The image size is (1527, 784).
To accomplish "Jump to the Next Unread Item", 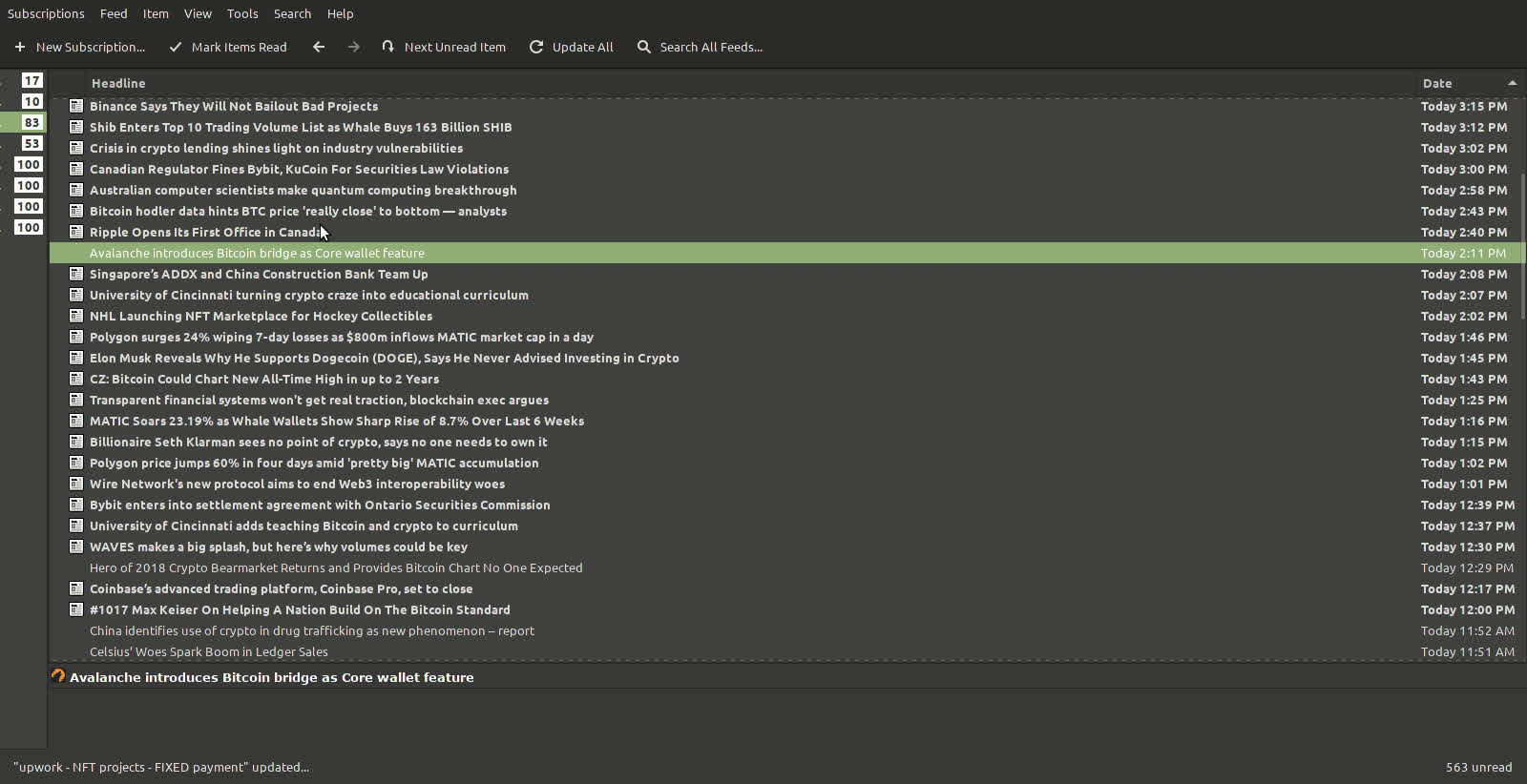I will pyautogui.click(x=444, y=47).
